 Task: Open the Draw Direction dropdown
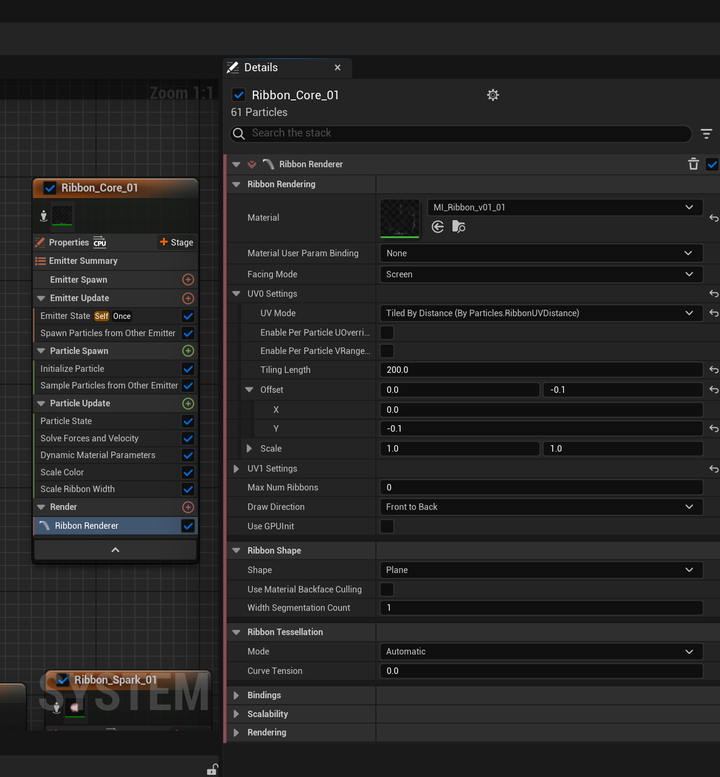click(541, 507)
